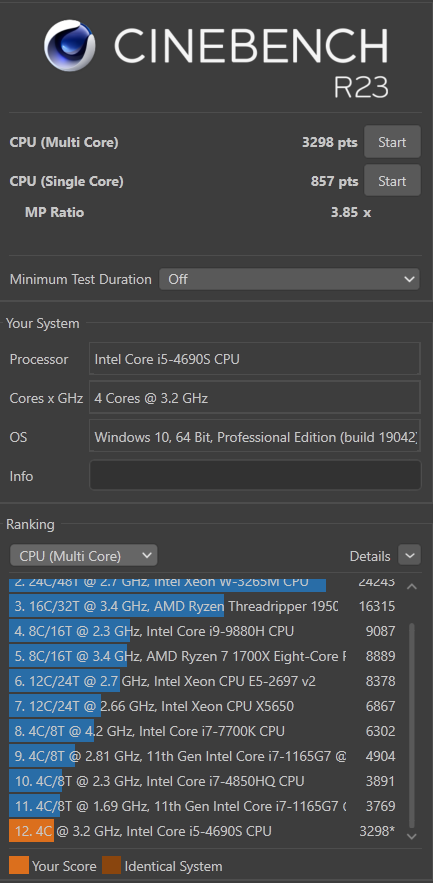Select the AMD Ryzen 7 1700X ranking row
The width and height of the screenshot is (433, 883).
[203, 656]
